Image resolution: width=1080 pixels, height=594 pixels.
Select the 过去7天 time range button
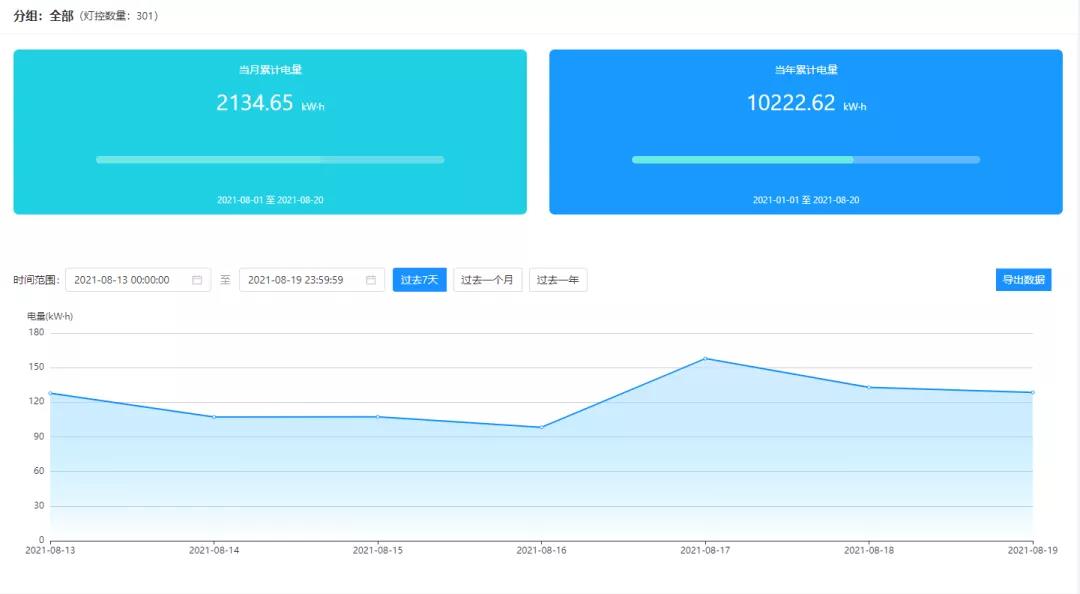(x=419, y=280)
